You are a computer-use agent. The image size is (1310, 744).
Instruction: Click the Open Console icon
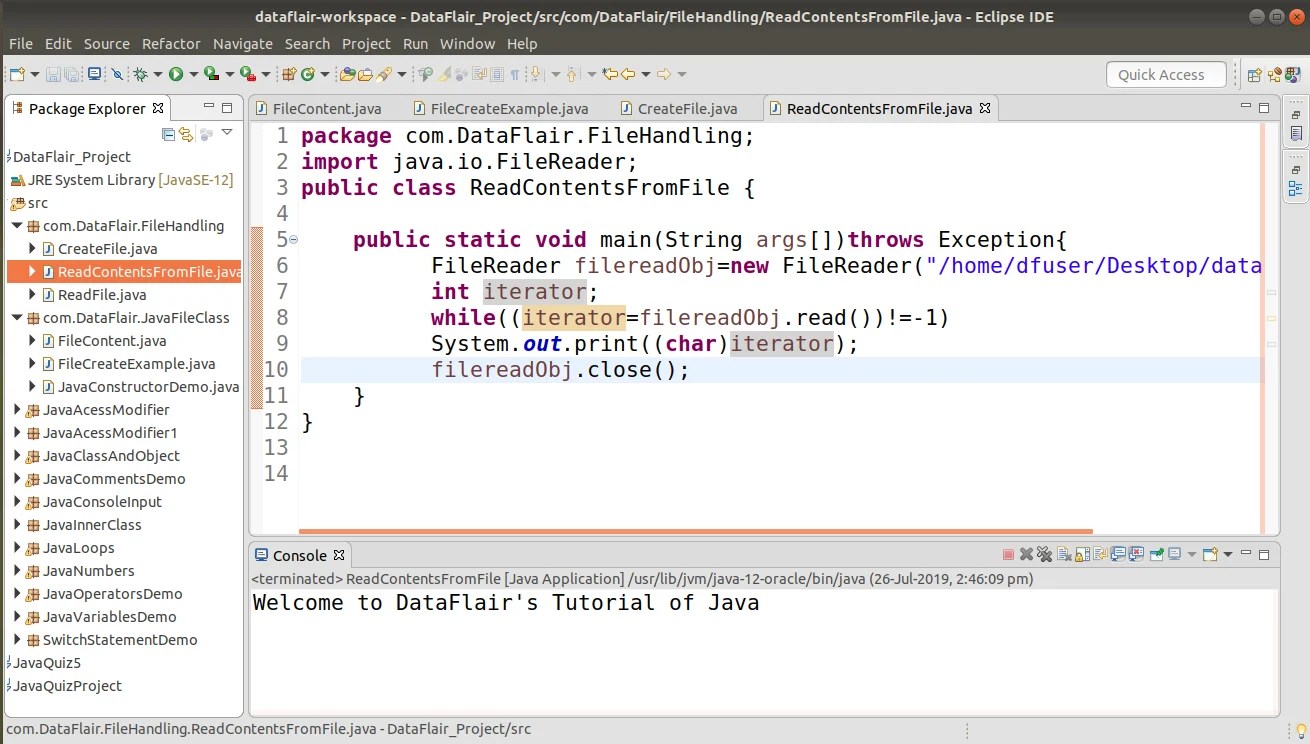point(1210,555)
